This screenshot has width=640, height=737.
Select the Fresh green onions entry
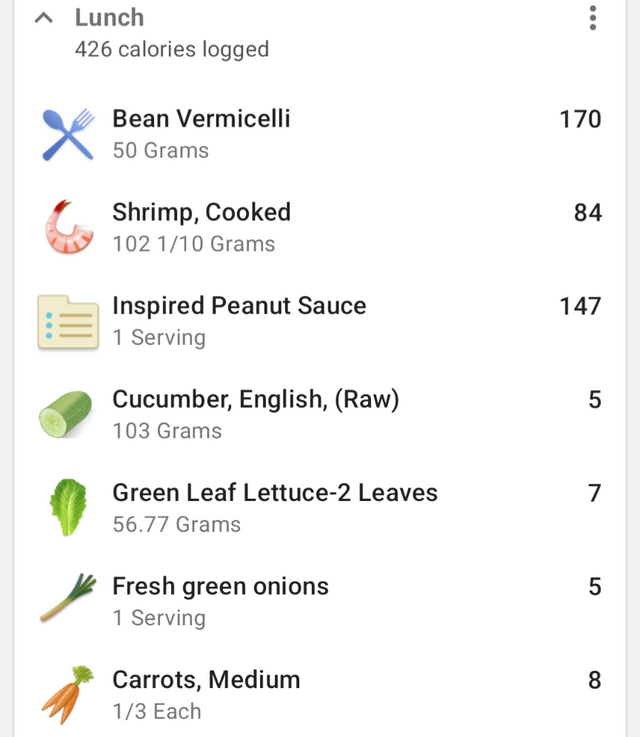(x=320, y=602)
